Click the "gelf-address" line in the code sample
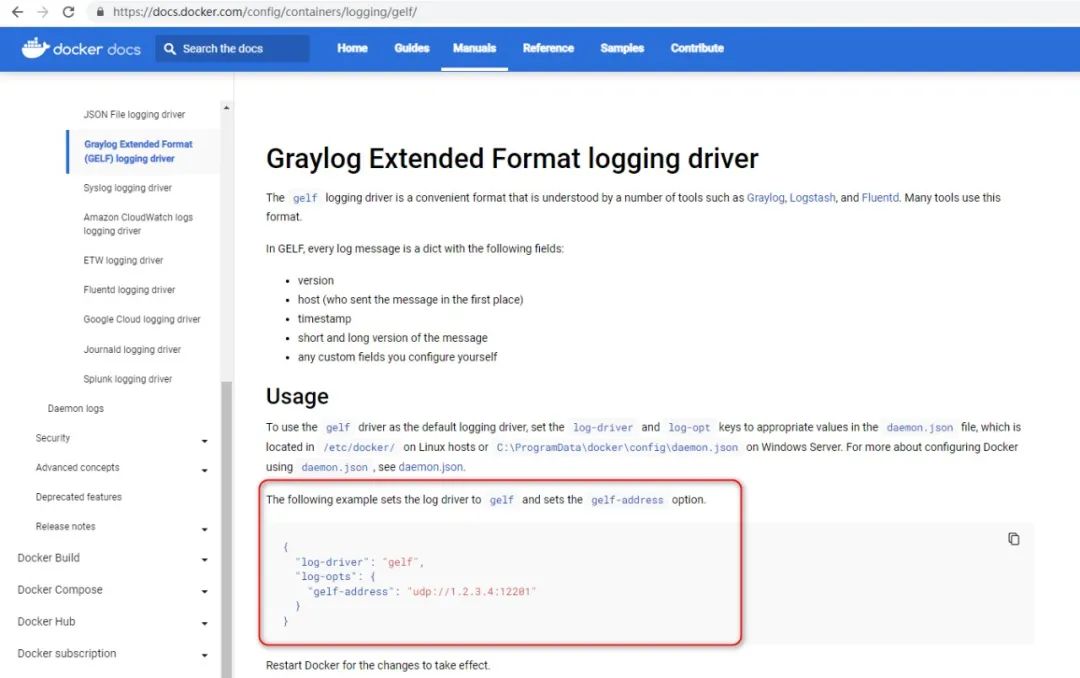The image size is (1080, 678). point(422,591)
